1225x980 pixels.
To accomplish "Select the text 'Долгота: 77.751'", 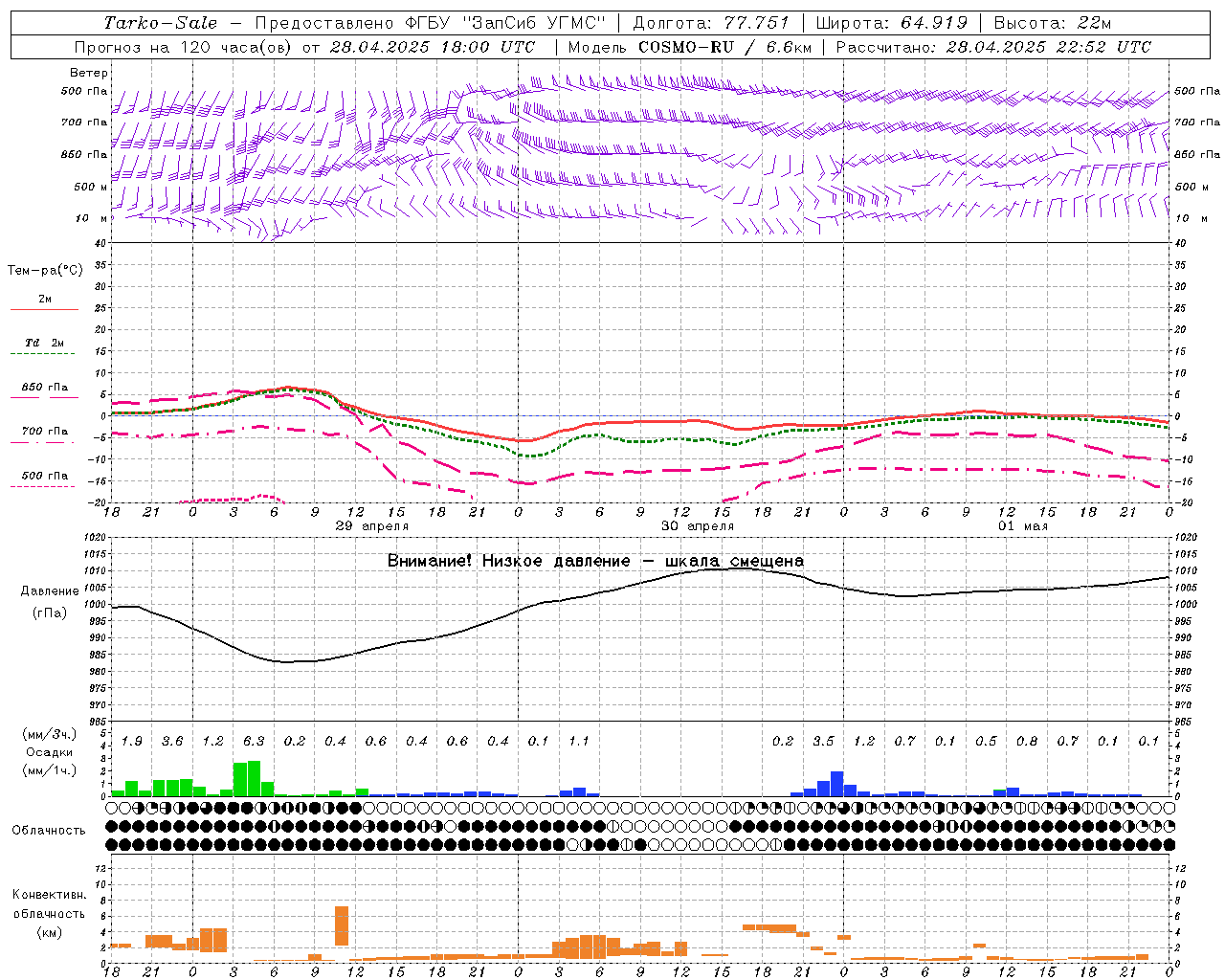I will 711,23.
